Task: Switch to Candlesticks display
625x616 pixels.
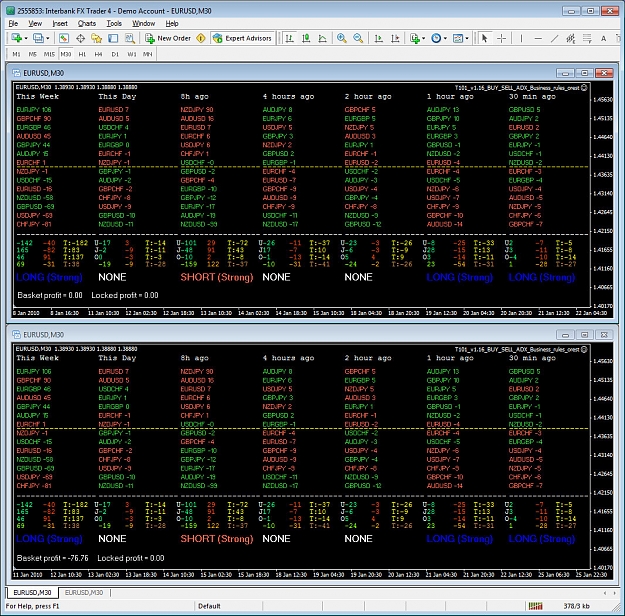Action: [306, 38]
